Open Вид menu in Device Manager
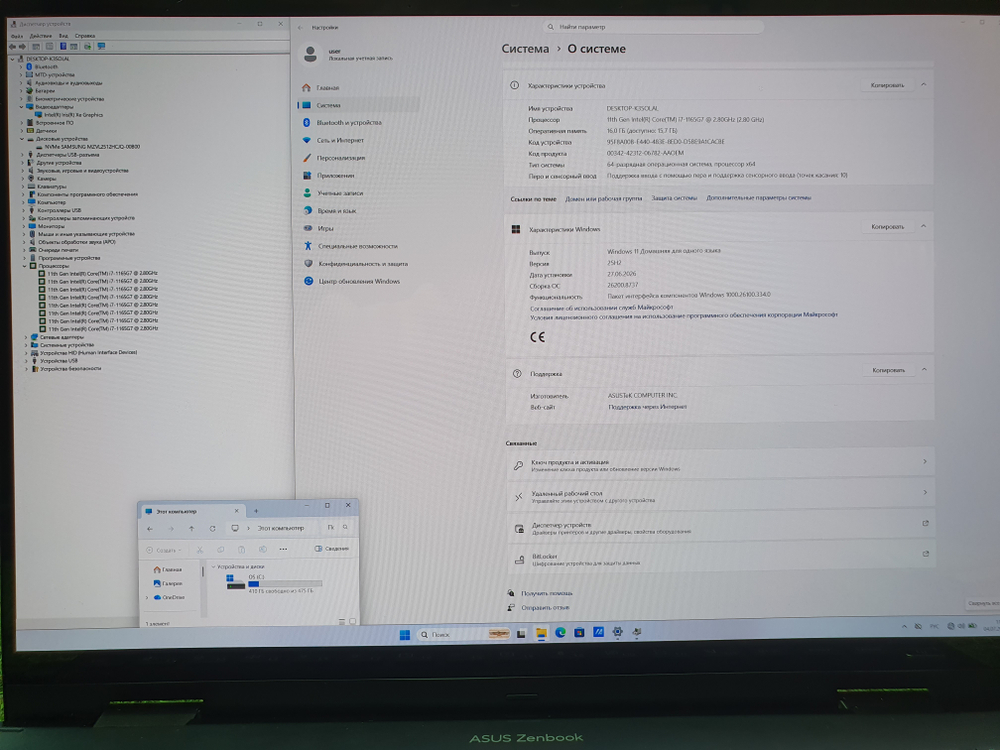The image size is (1000, 750). (64, 36)
